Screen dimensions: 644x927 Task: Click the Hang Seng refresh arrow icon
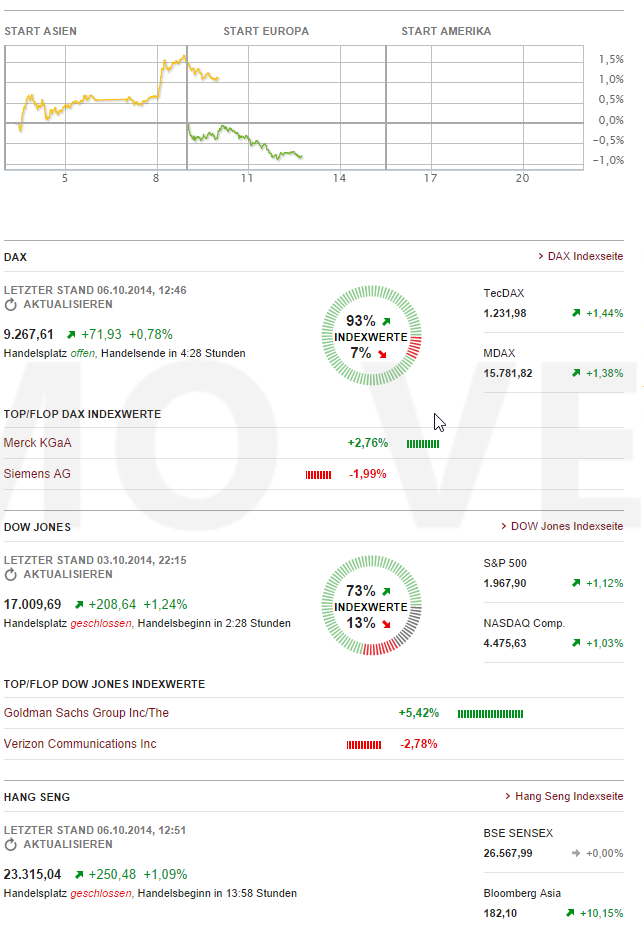click(11, 844)
